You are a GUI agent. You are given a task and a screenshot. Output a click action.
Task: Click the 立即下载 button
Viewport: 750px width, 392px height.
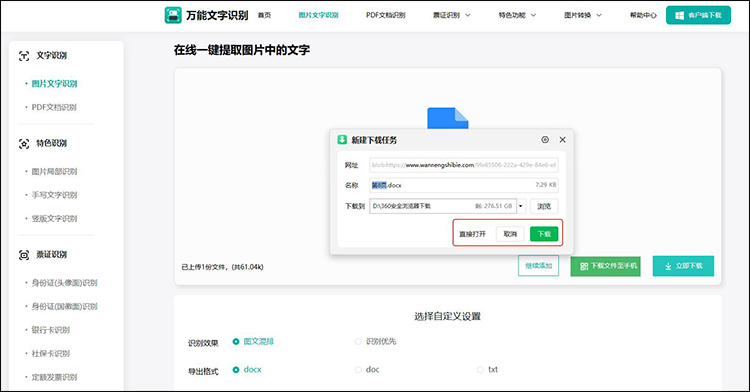tap(683, 266)
